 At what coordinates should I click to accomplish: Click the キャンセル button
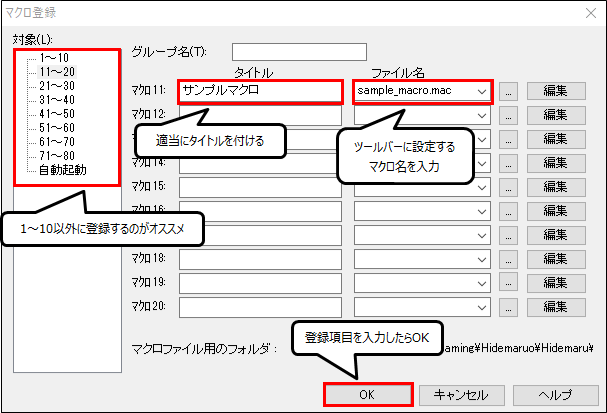coord(461,395)
